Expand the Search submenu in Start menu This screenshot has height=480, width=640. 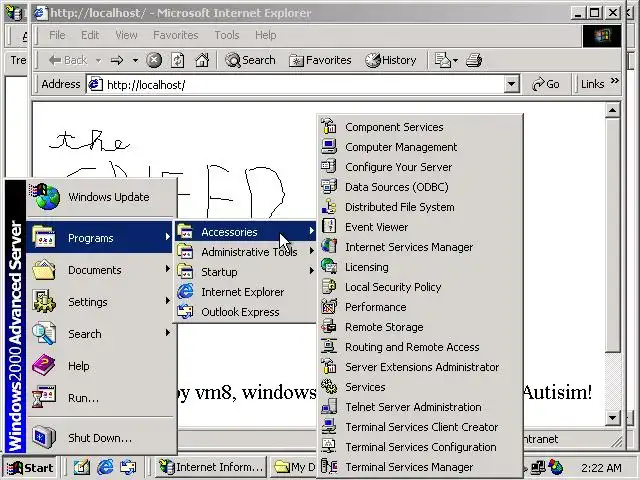pos(100,334)
